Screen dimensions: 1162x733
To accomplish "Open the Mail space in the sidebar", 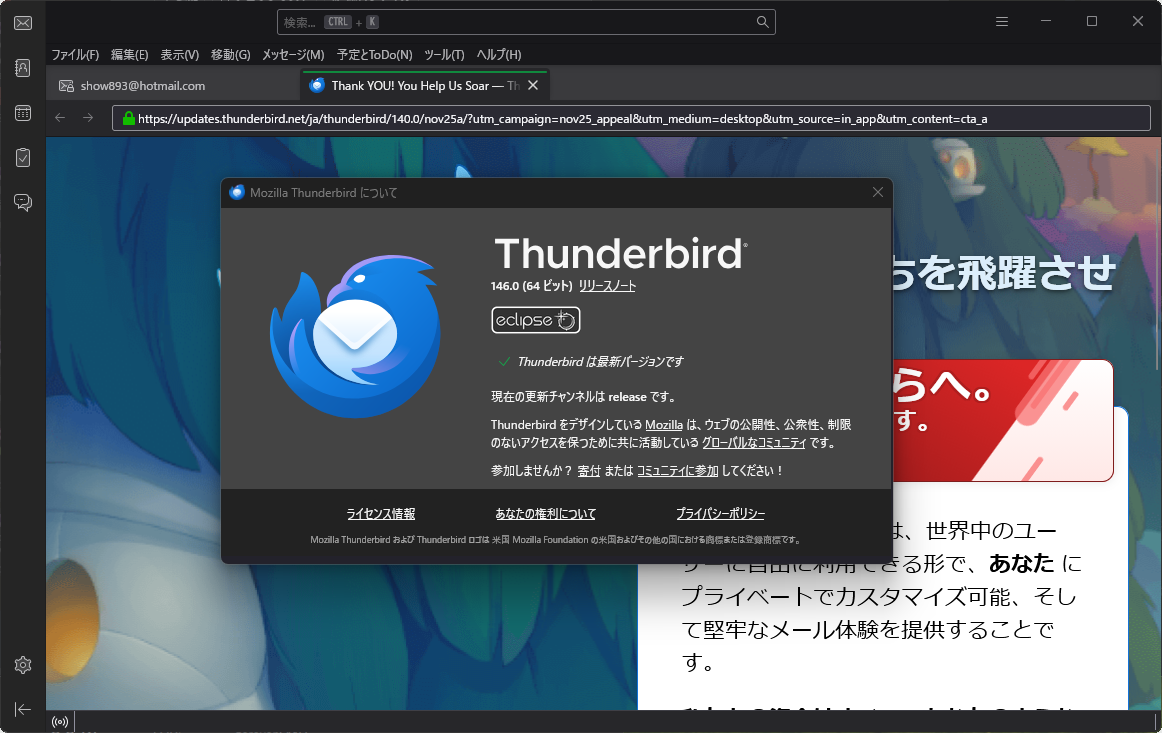I will click(x=22, y=22).
